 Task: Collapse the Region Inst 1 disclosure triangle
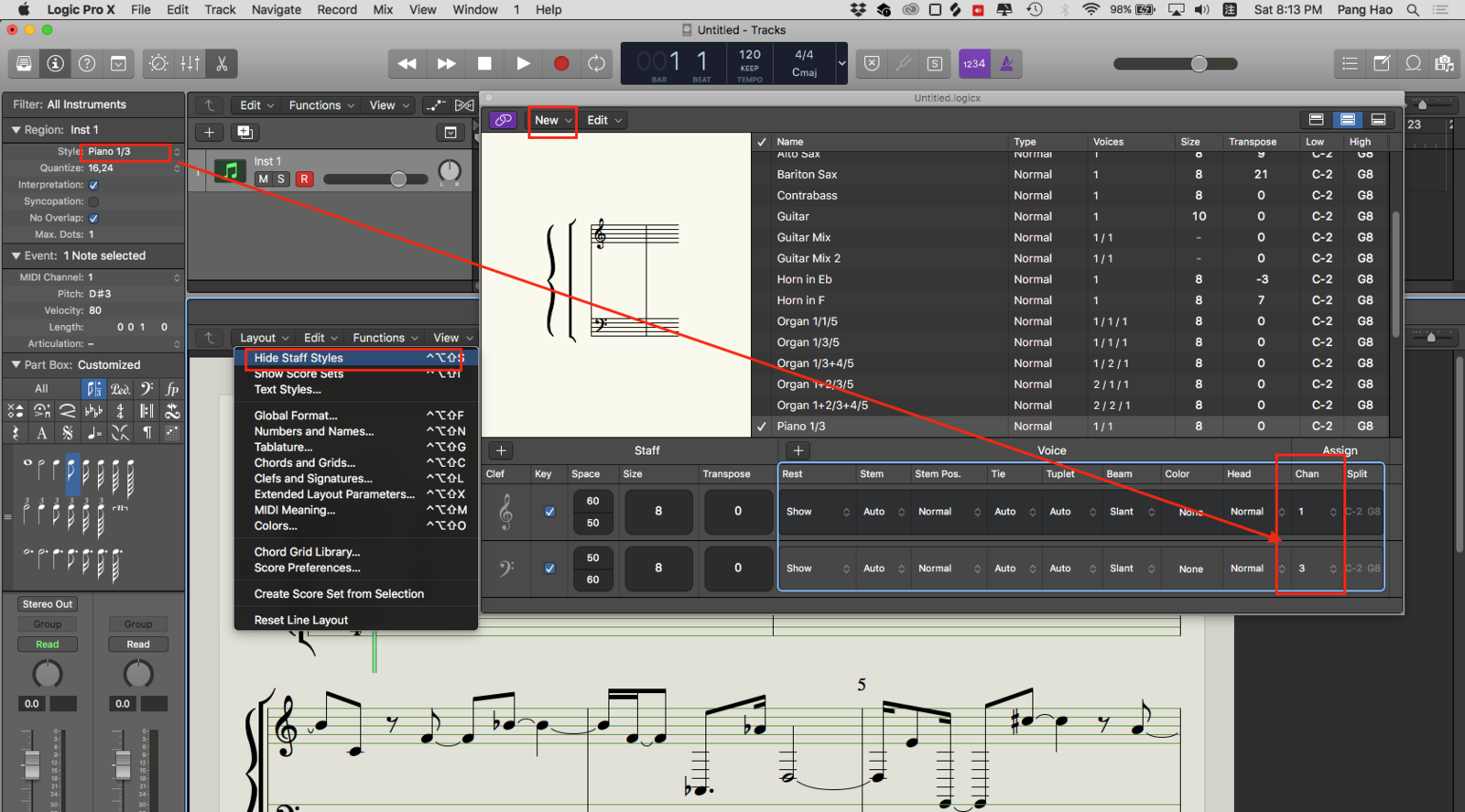[x=16, y=130]
